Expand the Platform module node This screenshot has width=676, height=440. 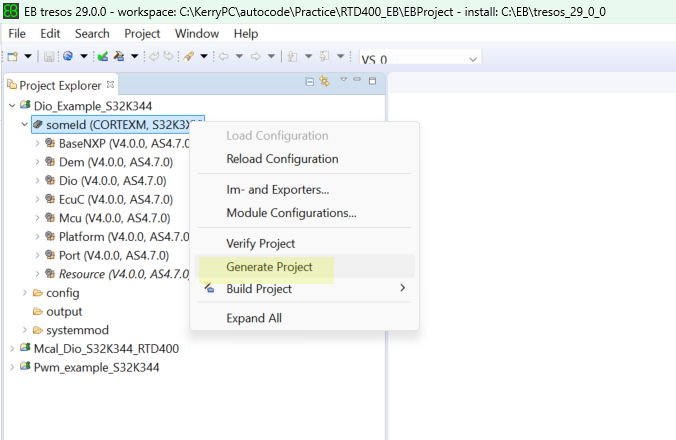tap(37, 236)
